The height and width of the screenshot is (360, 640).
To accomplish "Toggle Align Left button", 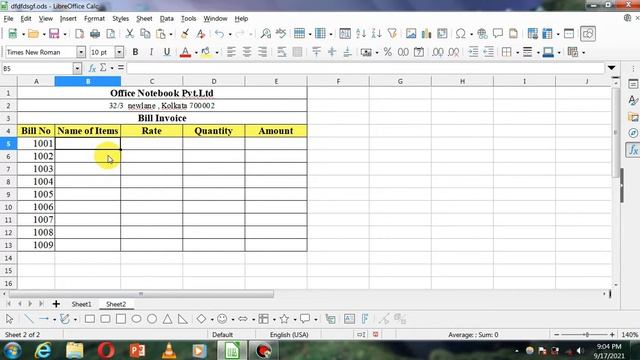I will tap(231, 52).
